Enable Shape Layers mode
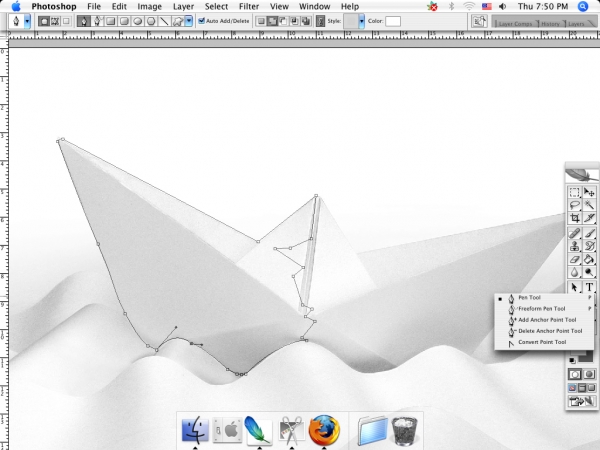Viewport: 600px width, 450px height. 44,21
